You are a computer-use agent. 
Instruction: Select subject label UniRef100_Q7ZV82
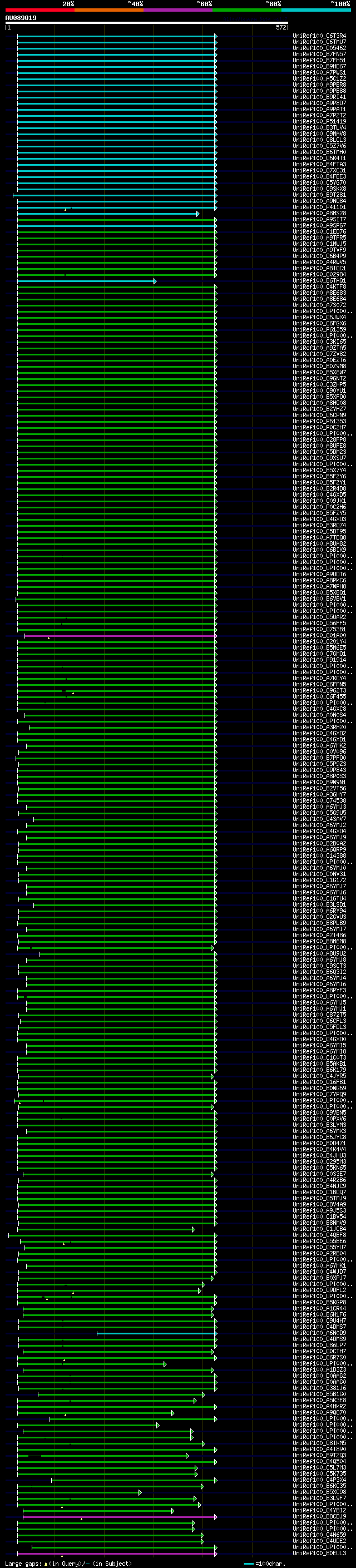319,354
